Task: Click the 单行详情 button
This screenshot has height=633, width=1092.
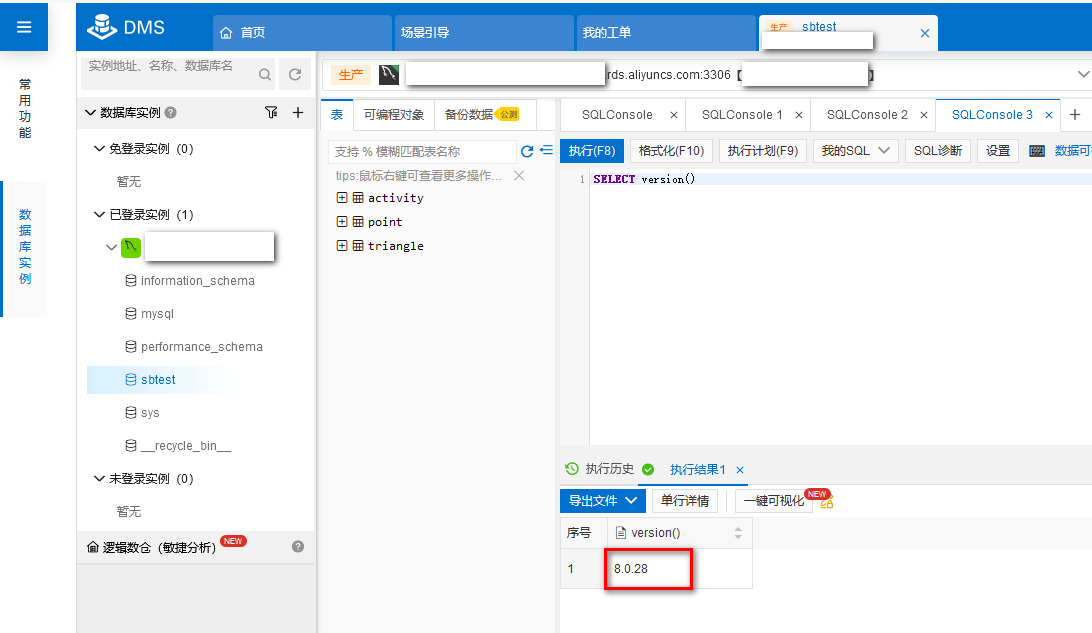Action: click(x=686, y=500)
